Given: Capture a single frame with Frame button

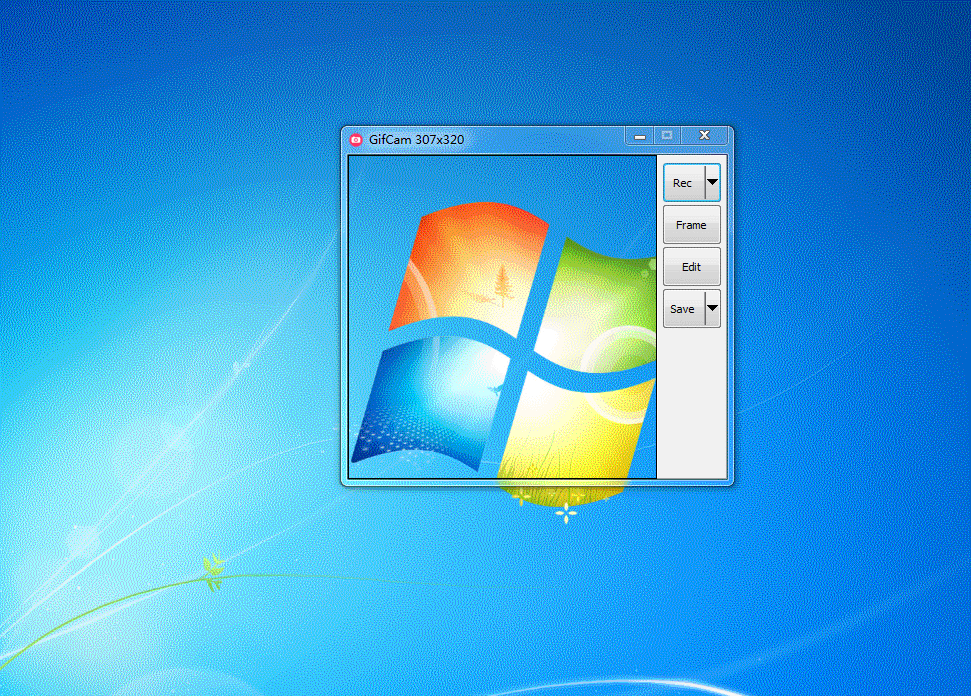Looking at the screenshot, I should coord(692,225).
